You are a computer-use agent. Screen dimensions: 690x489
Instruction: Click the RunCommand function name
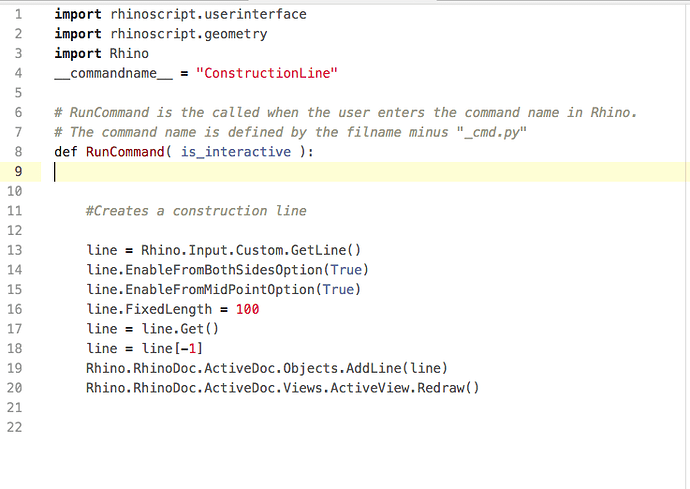(x=125, y=152)
